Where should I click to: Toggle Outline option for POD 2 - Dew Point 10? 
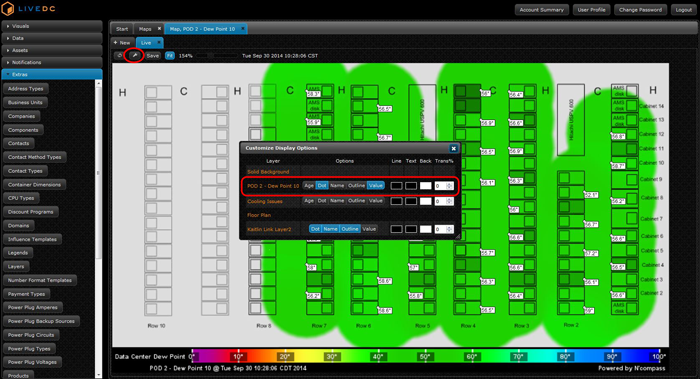point(356,186)
